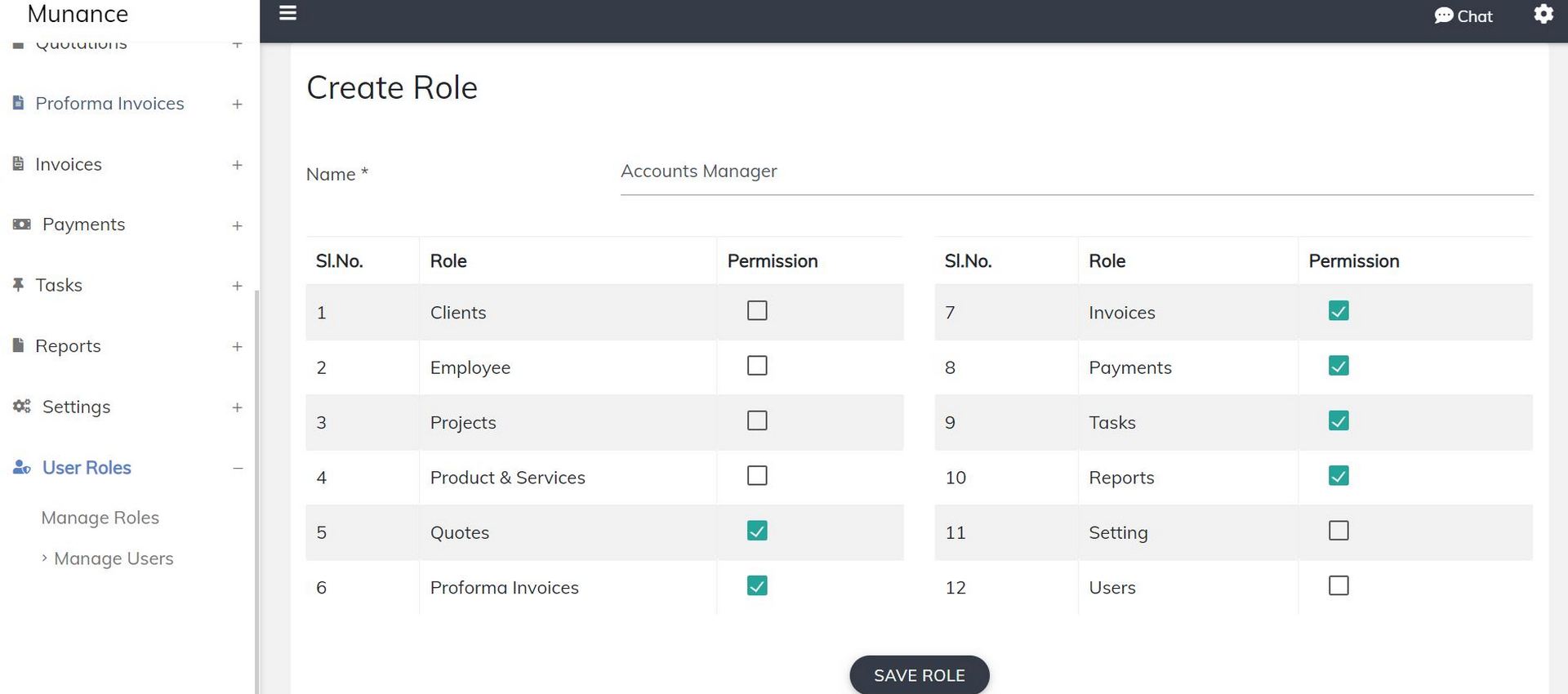Uncheck Proforma Invoices permission checkbox
The width and height of the screenshot is (1568, 694).
[x=757, y=585]
